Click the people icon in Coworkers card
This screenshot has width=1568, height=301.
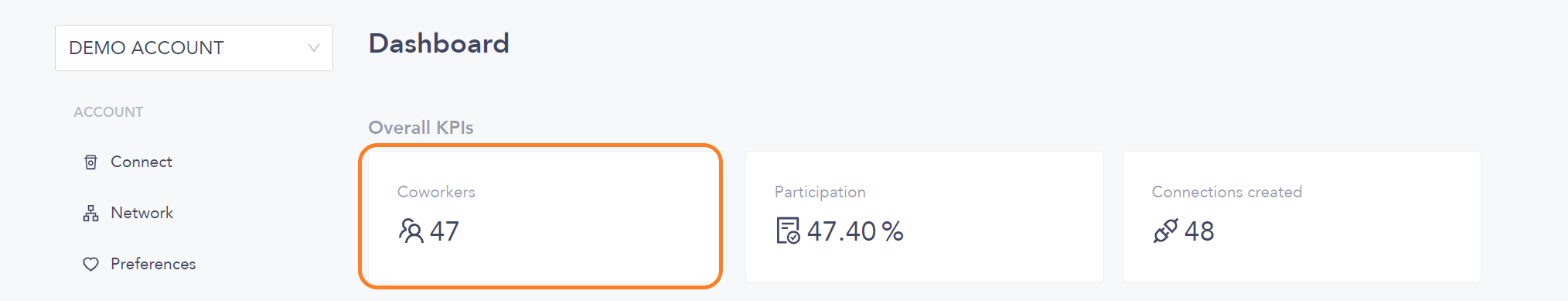click(x=411, y=231)
